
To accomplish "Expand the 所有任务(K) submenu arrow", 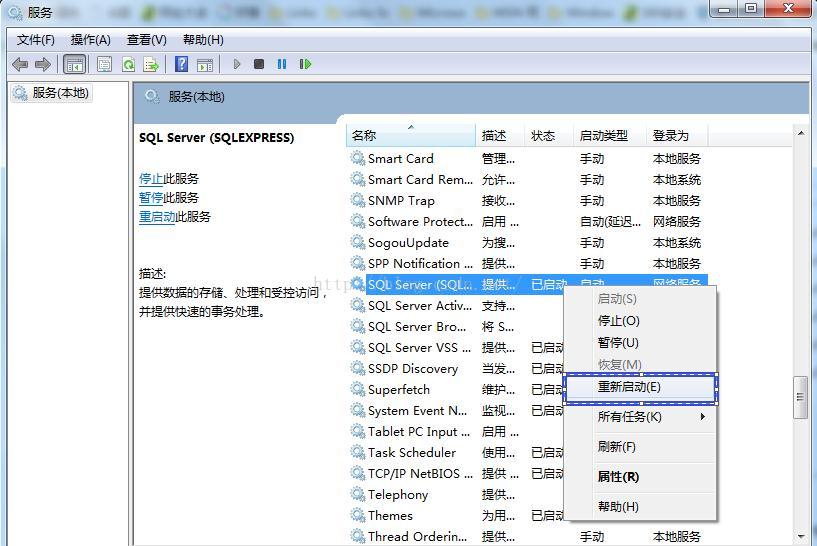I will tap(703, 417).
